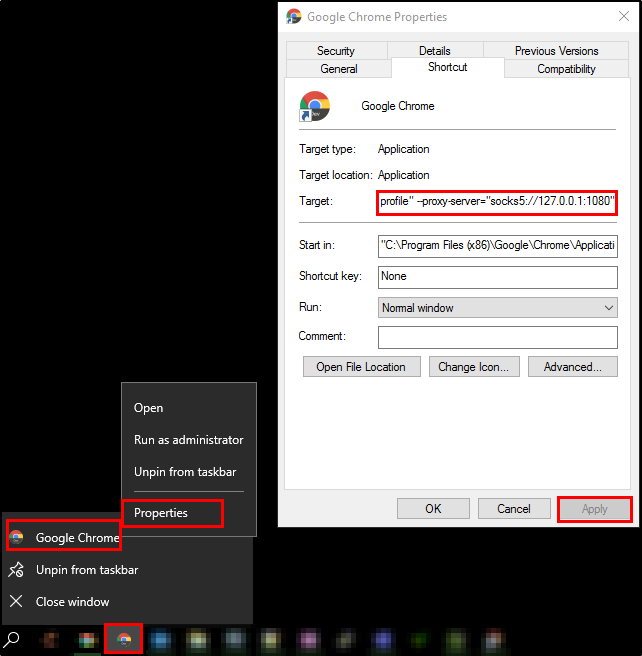Image resolution: width=642 pixels, height=656 pixels.
Task: Focus the Shortcut key field
Action: click(498, 277)
